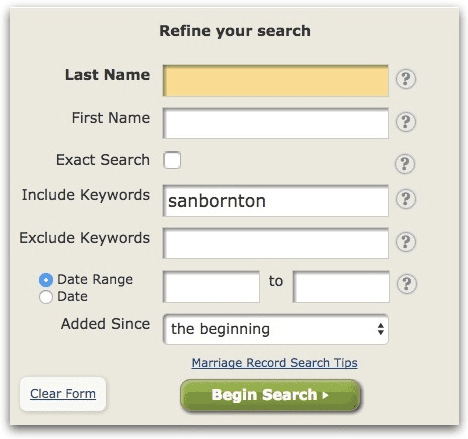468x439 pixels.
Task: Click the Begin Search button
Action: click(x=270, y=395)
